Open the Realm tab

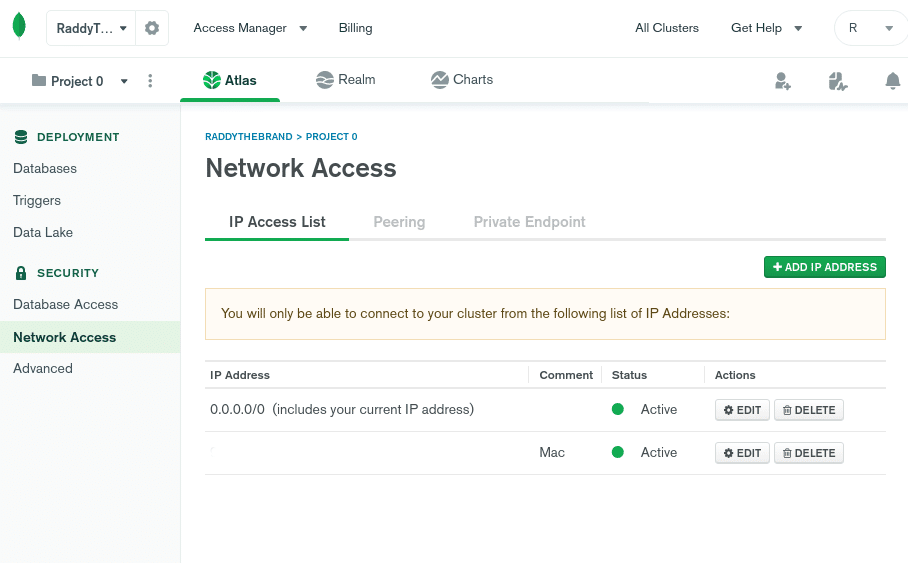(346, 80)
